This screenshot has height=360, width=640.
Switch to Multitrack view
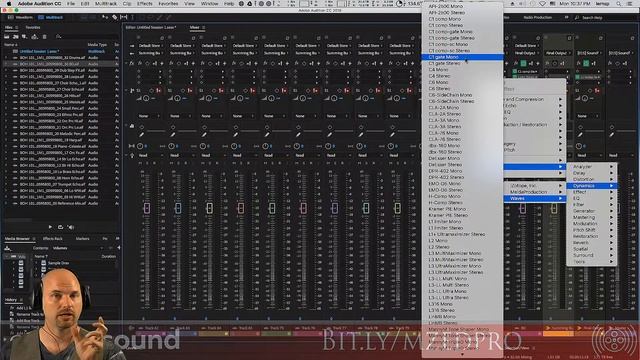51,18
